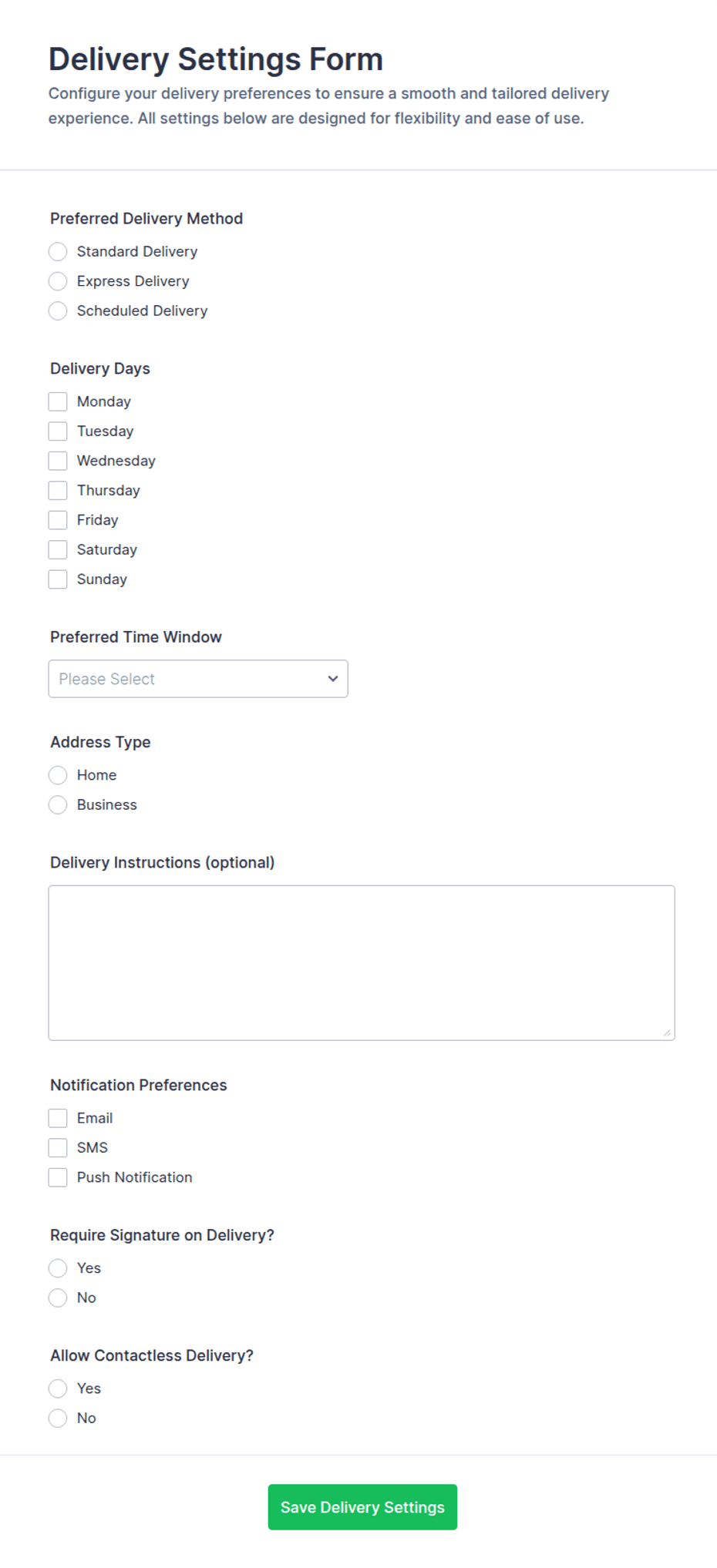Screen dimensions: 717x1568
Task: Pick the Scheduled Delivery option
Action: (58, 311)
